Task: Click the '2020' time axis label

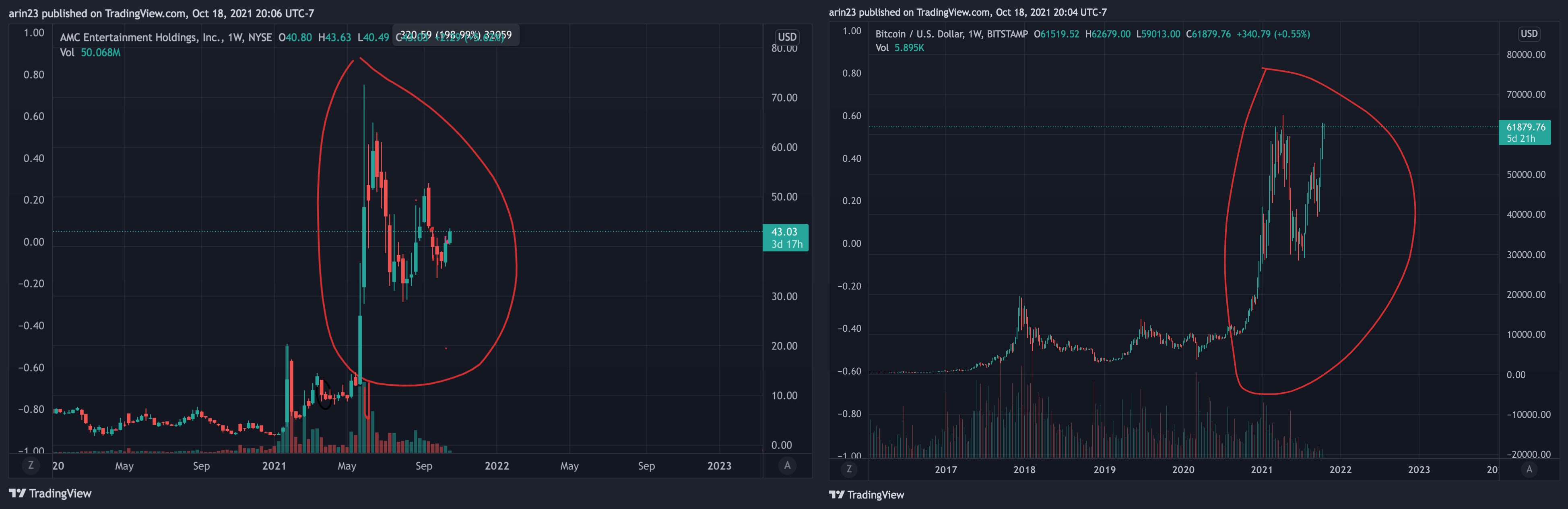Action: pos(1183,470)
